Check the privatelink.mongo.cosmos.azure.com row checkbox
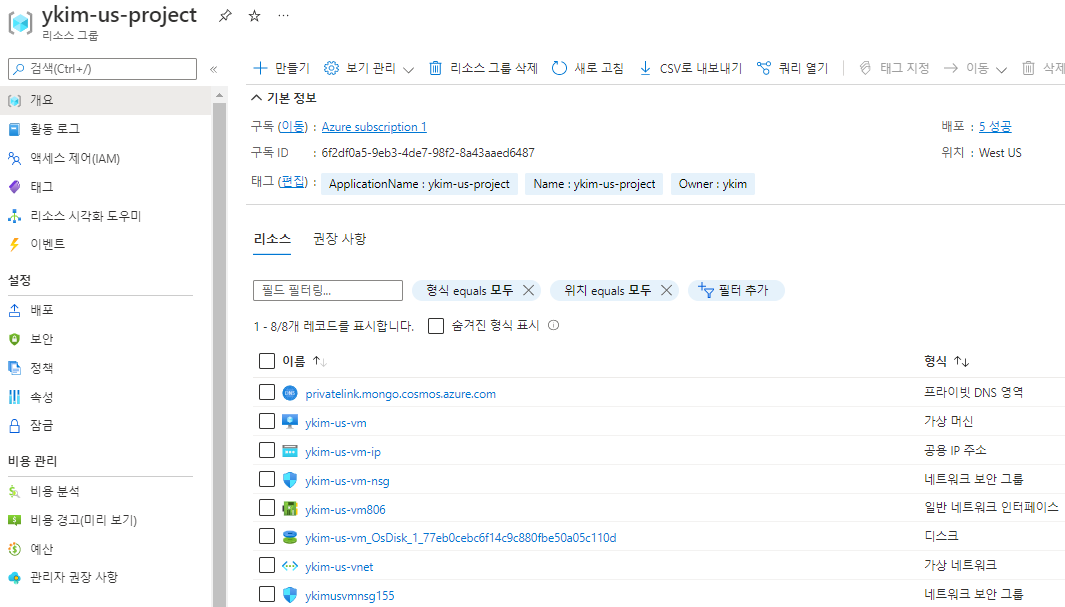The height and width of the screenshot is (607, 1065). coord(267,392)
